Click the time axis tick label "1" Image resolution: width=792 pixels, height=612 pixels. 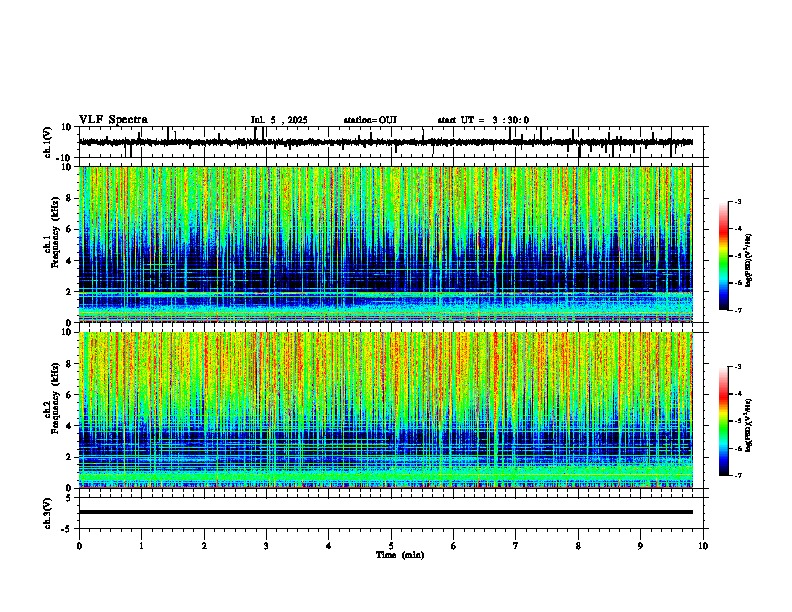141,546
